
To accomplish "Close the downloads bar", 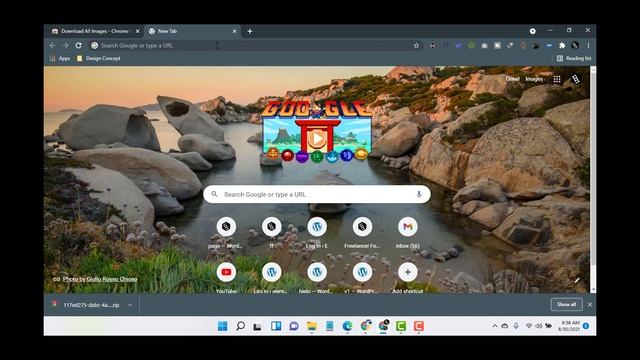I will [590, 304].
